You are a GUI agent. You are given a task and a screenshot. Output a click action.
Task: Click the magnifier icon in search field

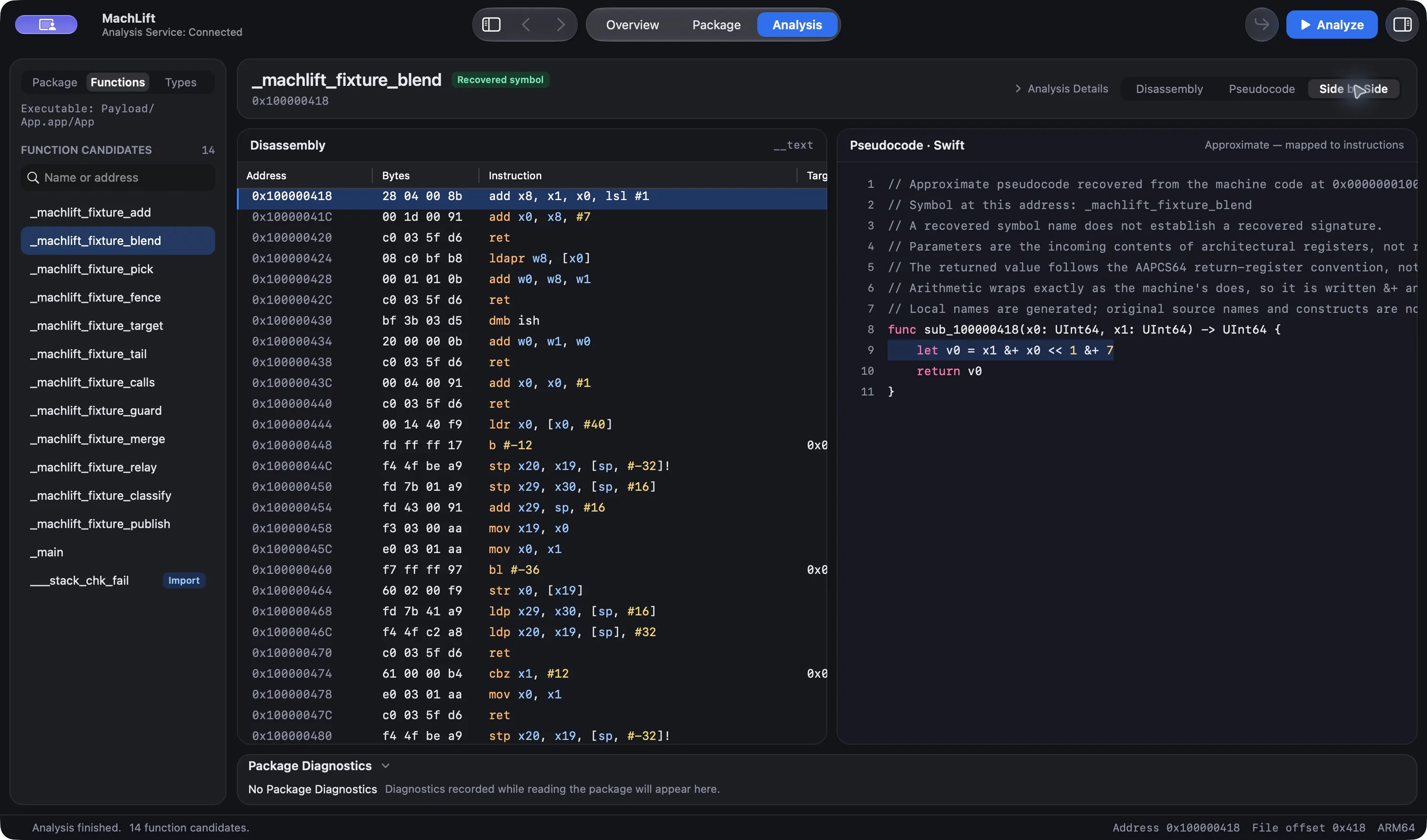tap(33, 177)
